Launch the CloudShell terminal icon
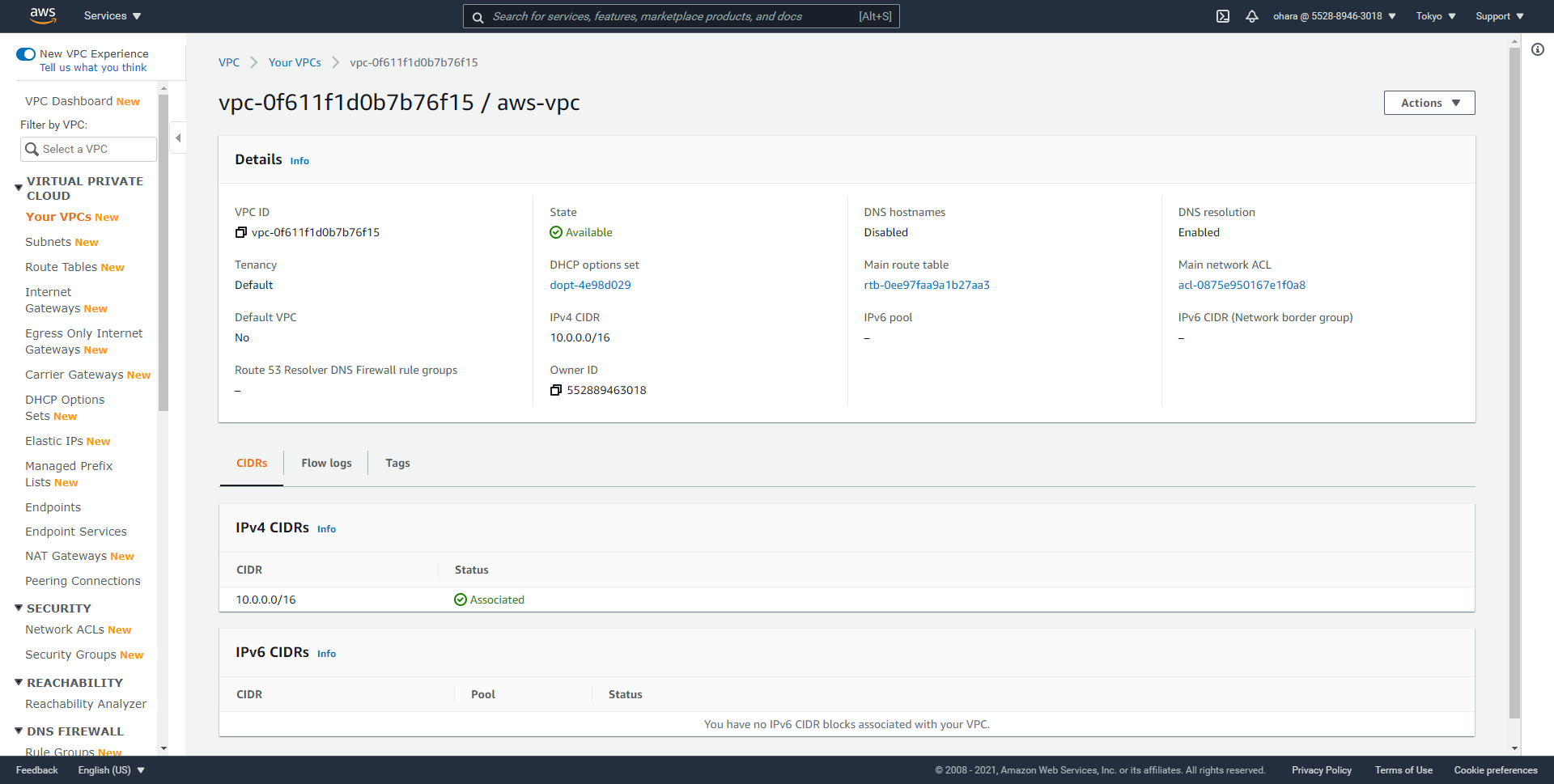The height and width of the screenshot is (784, 1554). [1222, 16]
